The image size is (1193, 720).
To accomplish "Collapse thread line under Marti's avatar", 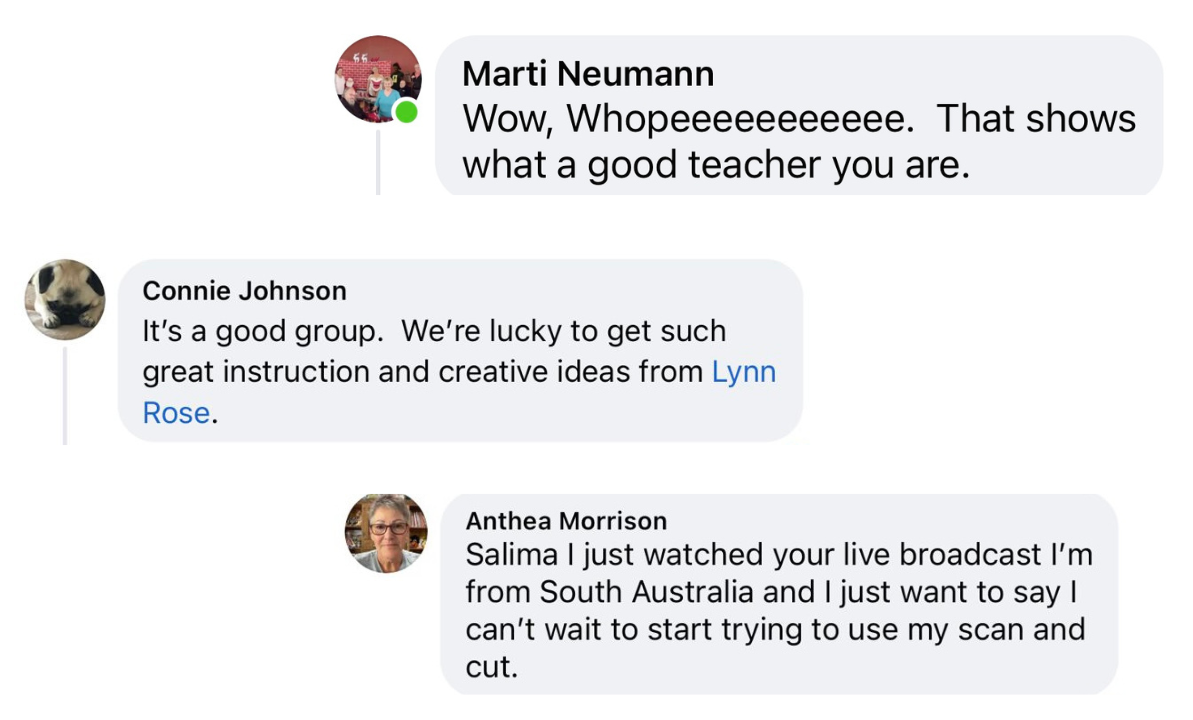I will 378,162.
